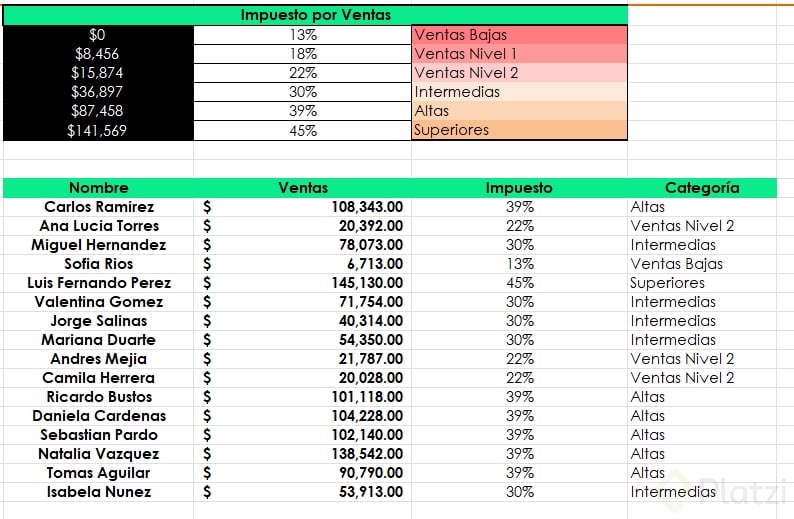This screenshot has height=519, width=794.
Task: Select the Natalia Vazquez name cell
Action: 99,454
